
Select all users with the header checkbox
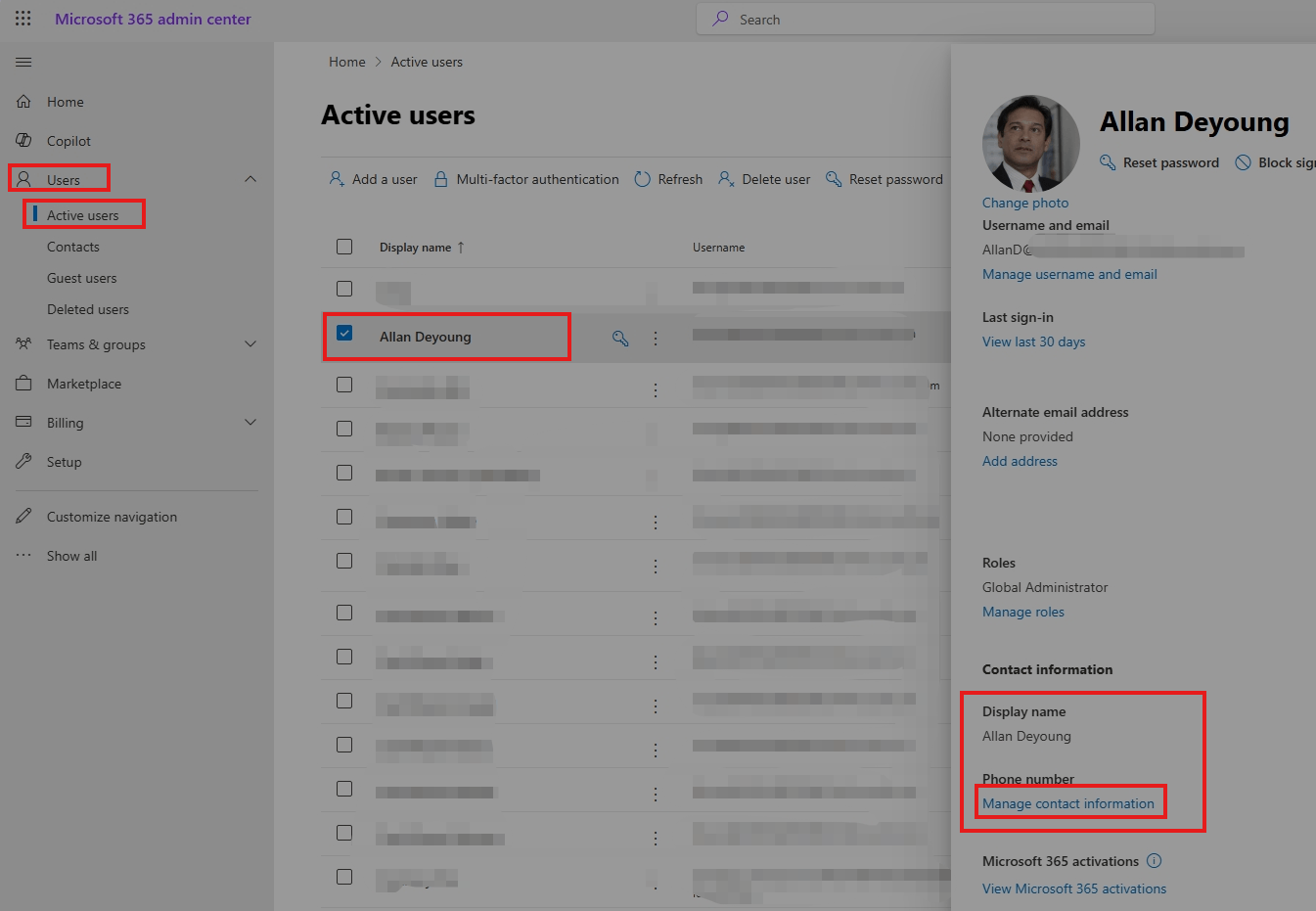[344, 247]
